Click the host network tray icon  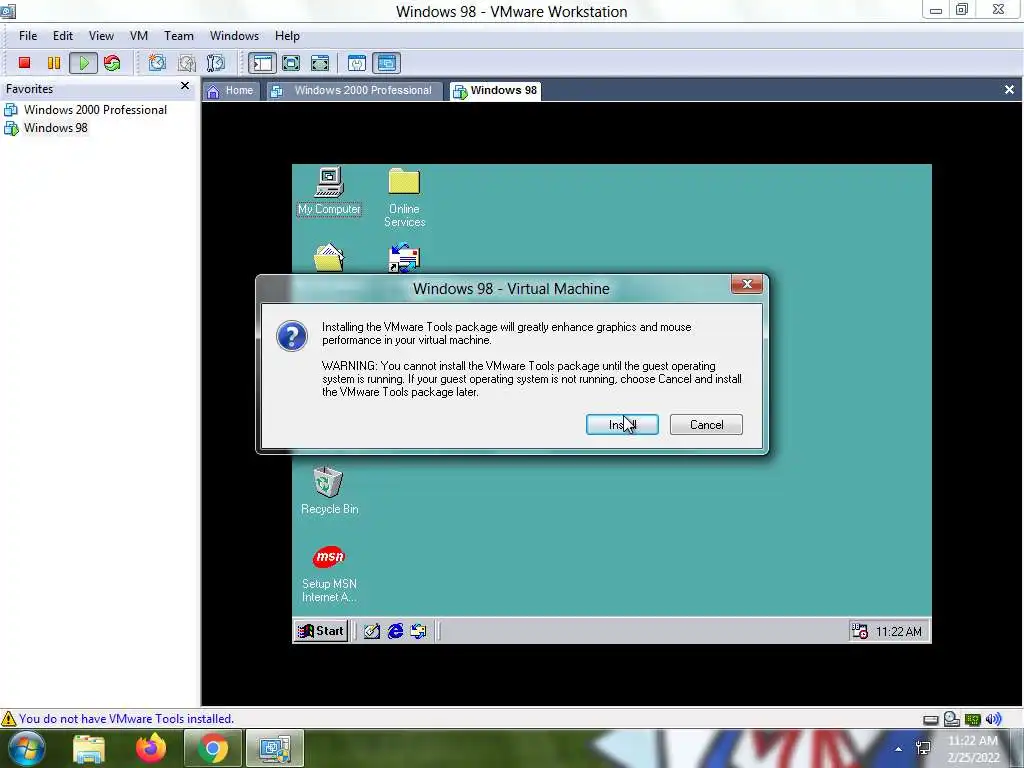pos(923,748)
